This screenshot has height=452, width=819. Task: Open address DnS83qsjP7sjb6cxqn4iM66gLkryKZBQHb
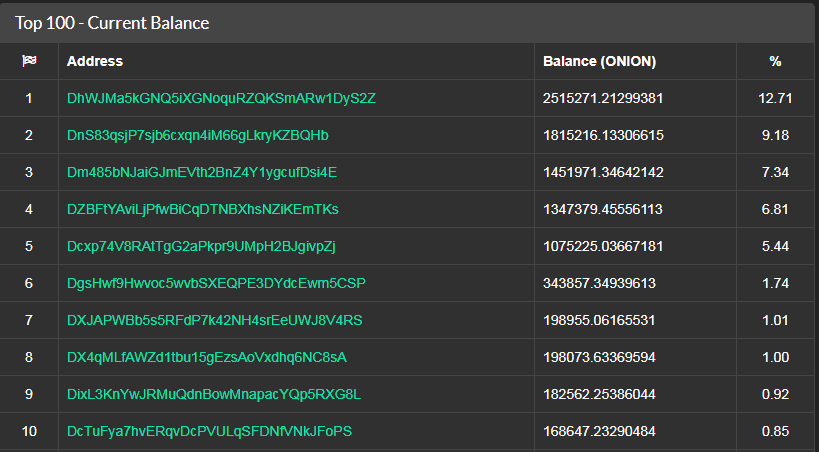click(197, 135)
